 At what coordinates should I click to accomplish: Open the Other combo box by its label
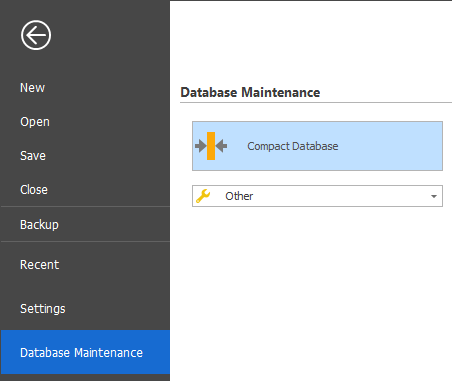coord(239,196)
